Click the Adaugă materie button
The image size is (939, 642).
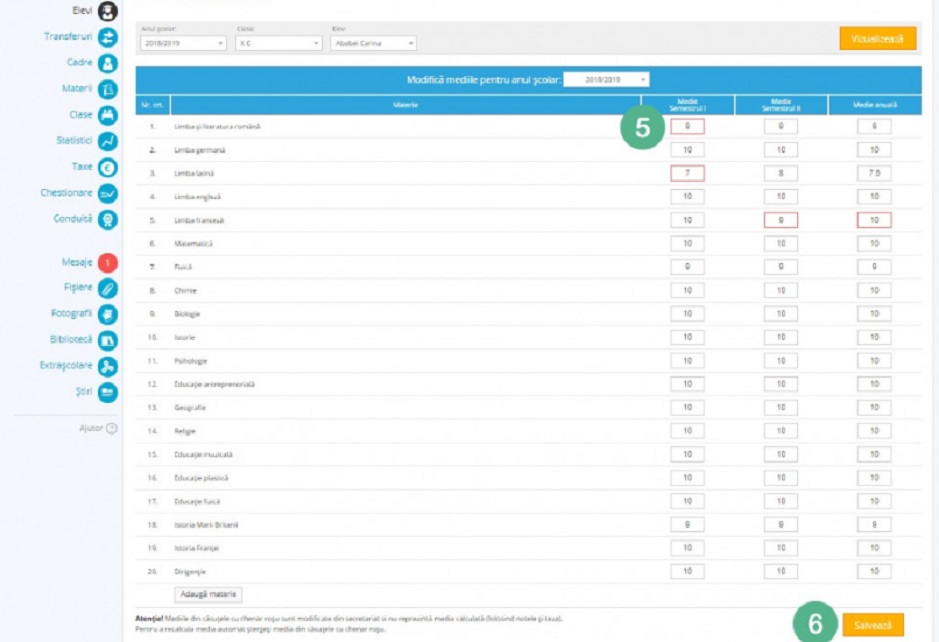pyautogui.click(x=208, y=595)
